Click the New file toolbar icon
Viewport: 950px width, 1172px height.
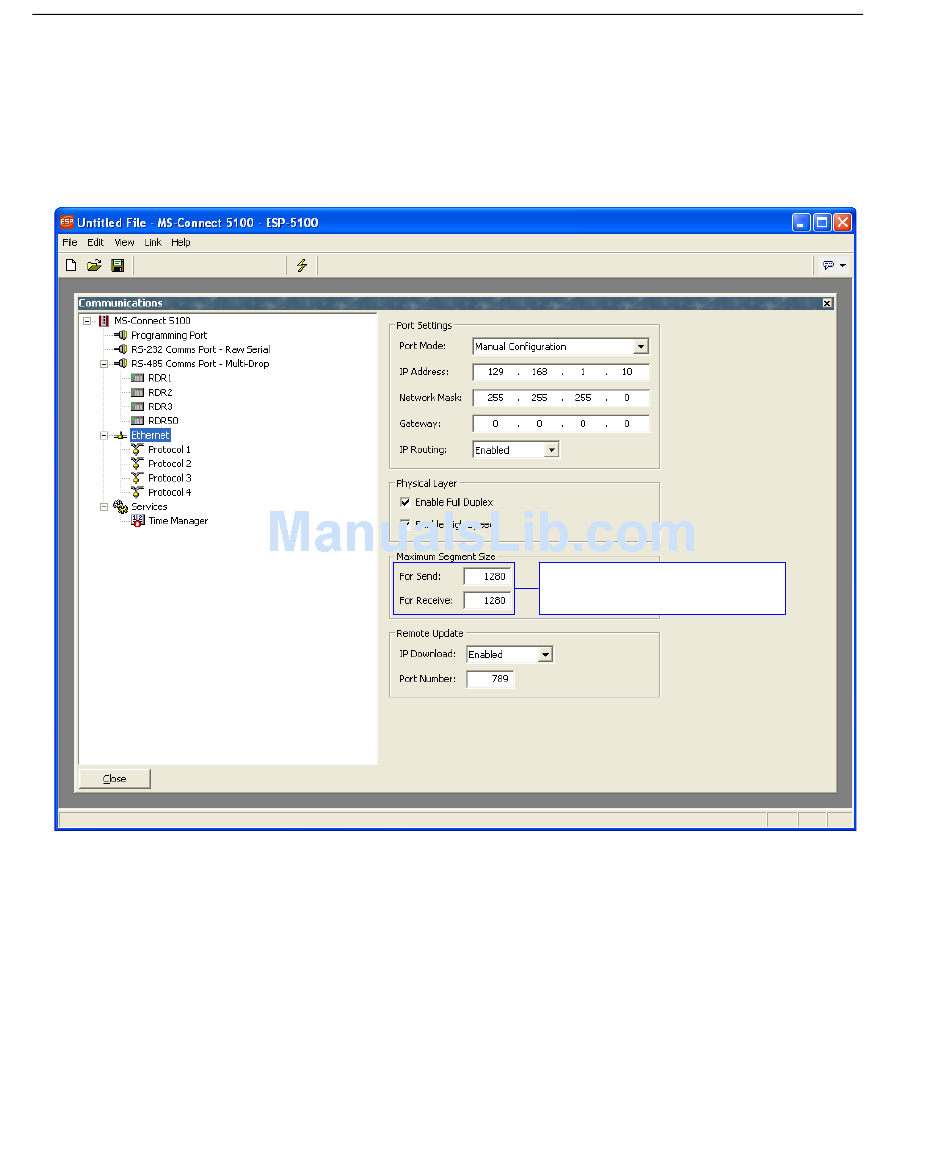[x=71, y=265]
